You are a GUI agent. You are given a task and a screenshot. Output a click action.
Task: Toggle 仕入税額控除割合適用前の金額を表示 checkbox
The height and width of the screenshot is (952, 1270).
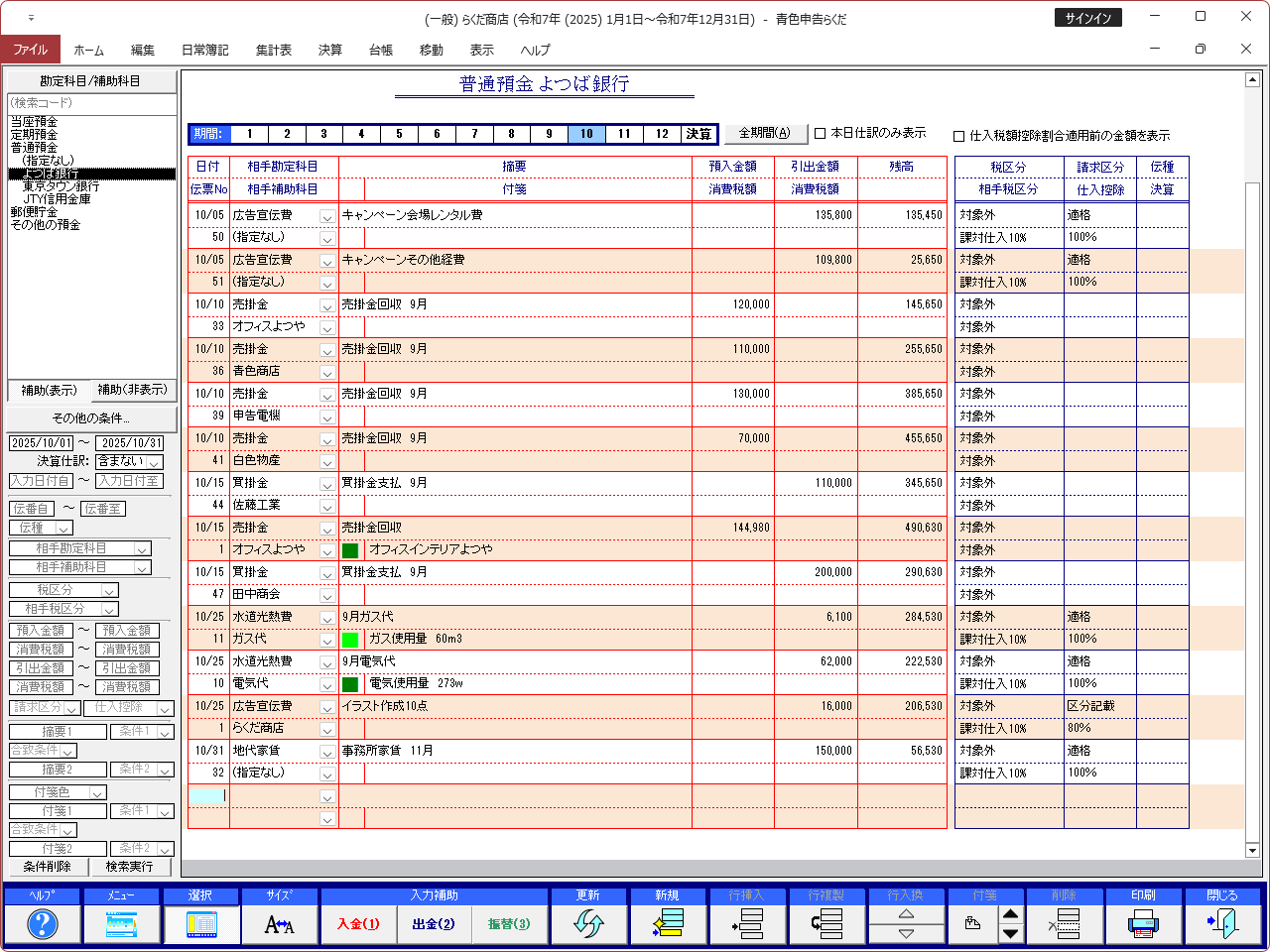[959, 136]
